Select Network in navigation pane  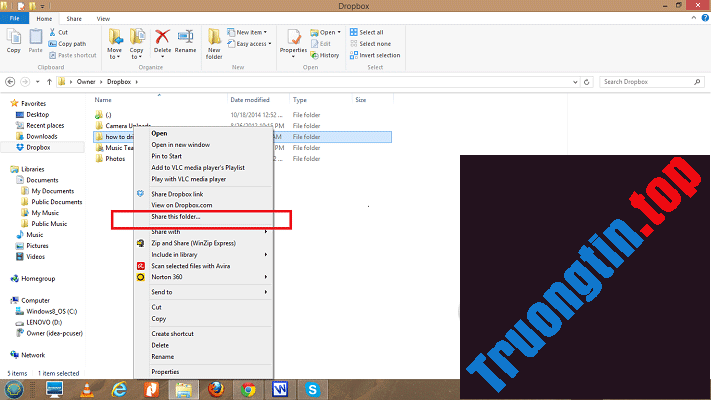(33, 355)
